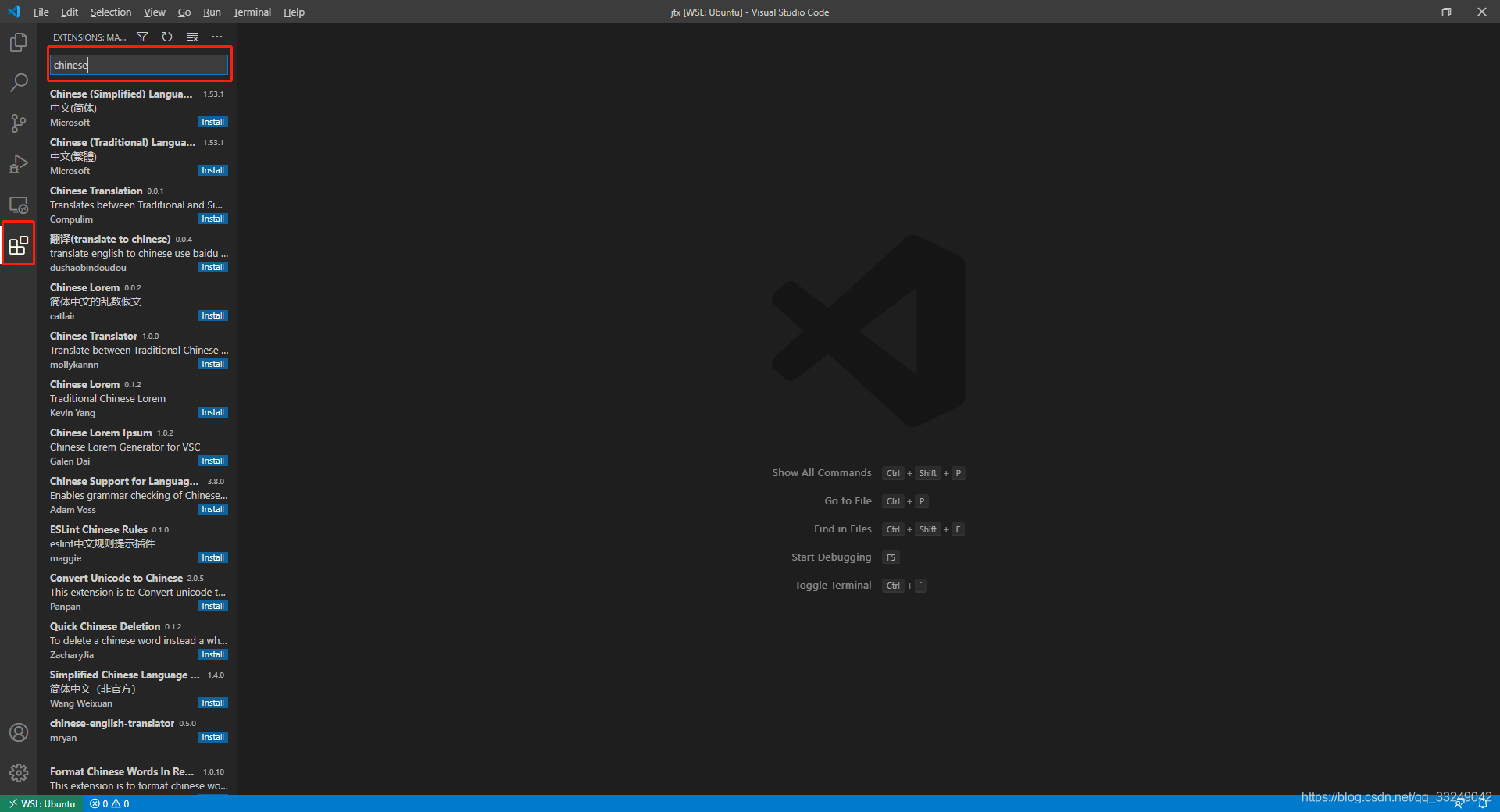Install Chinese Lorem by Kevin Yang
Screen dimensions: 1500x812
[212, 412]
